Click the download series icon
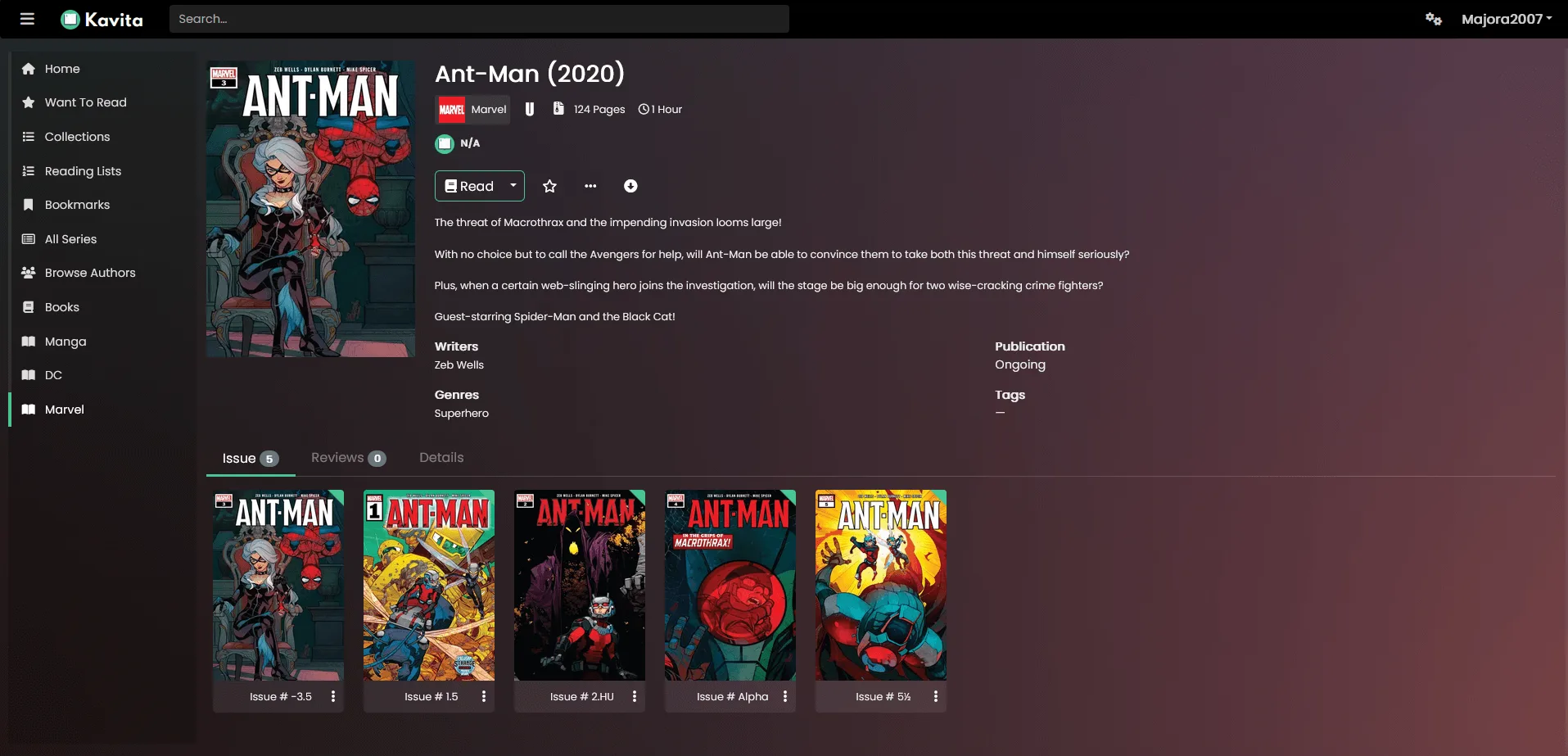 630,186
